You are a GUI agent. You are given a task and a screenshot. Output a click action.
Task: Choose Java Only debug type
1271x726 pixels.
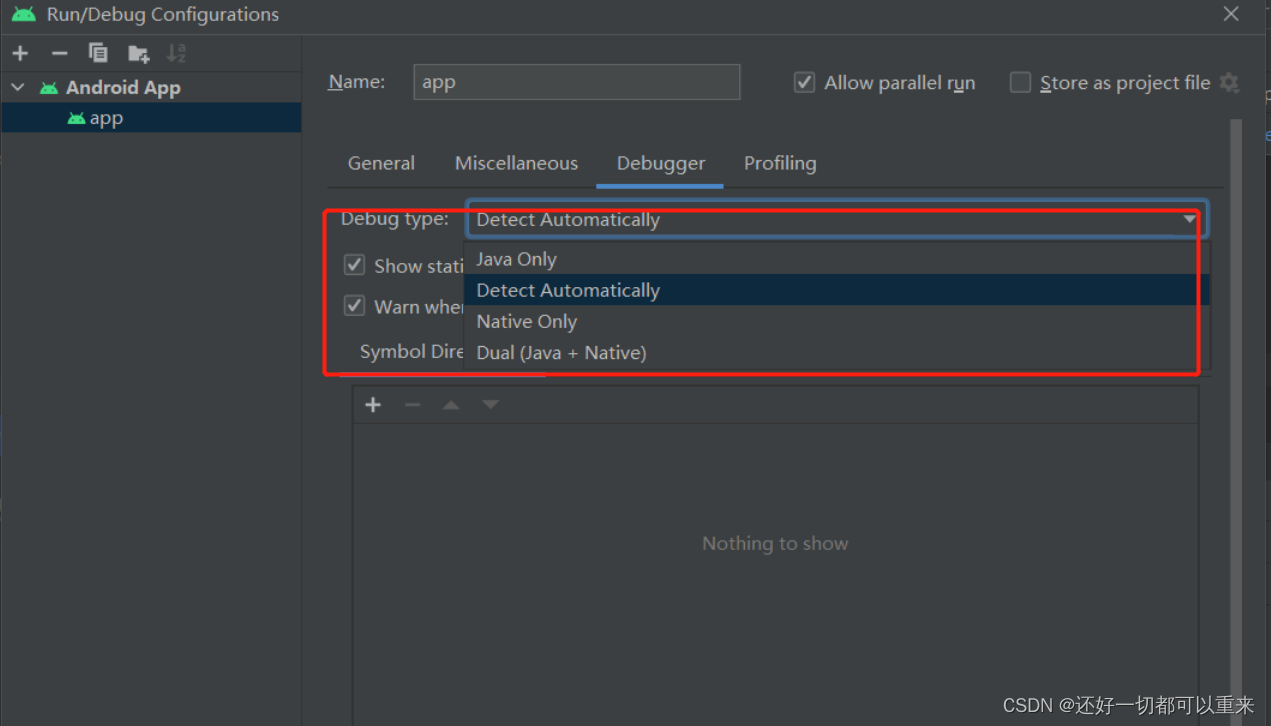click(x=516, y=259)
